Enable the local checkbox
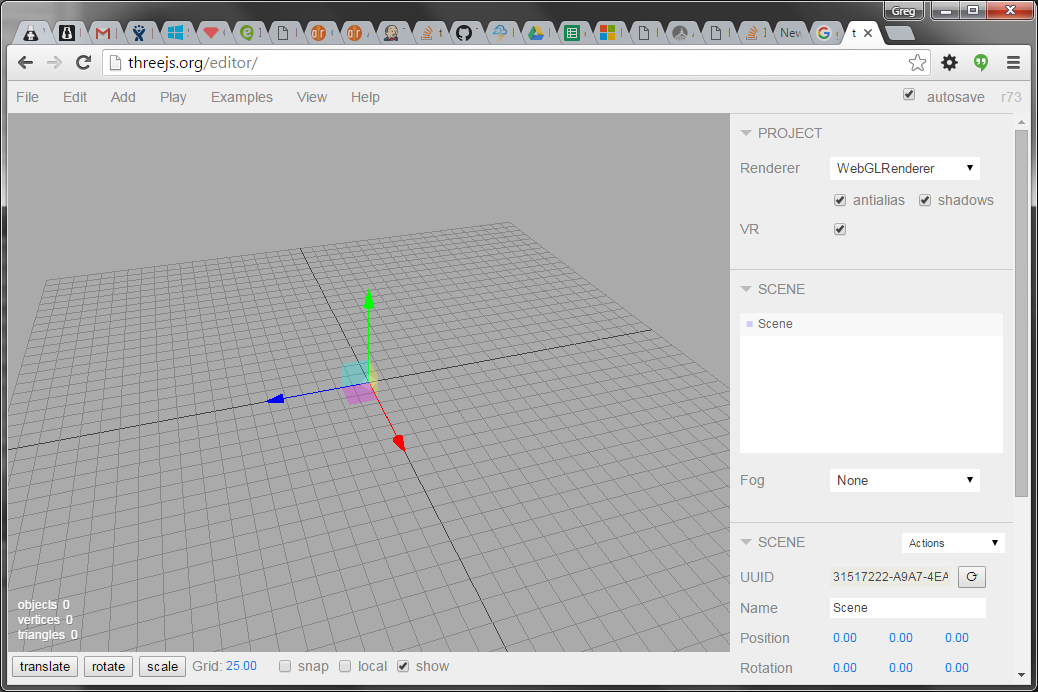The height and width of the screenshot is (692, 1038). pyautogui.click(x=345, y=666)
